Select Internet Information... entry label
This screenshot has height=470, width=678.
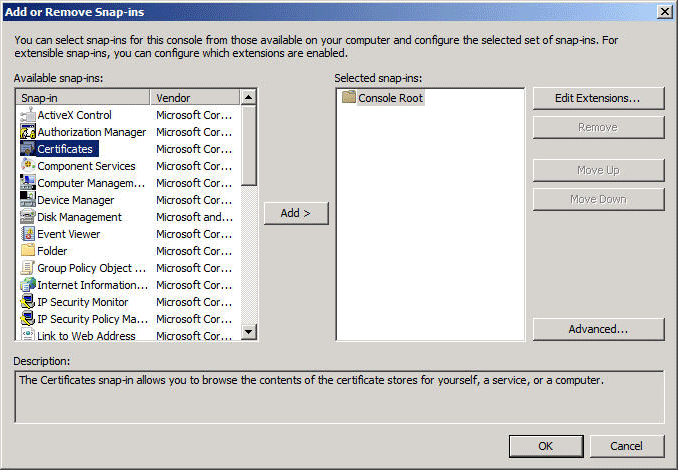pos(93,285)
